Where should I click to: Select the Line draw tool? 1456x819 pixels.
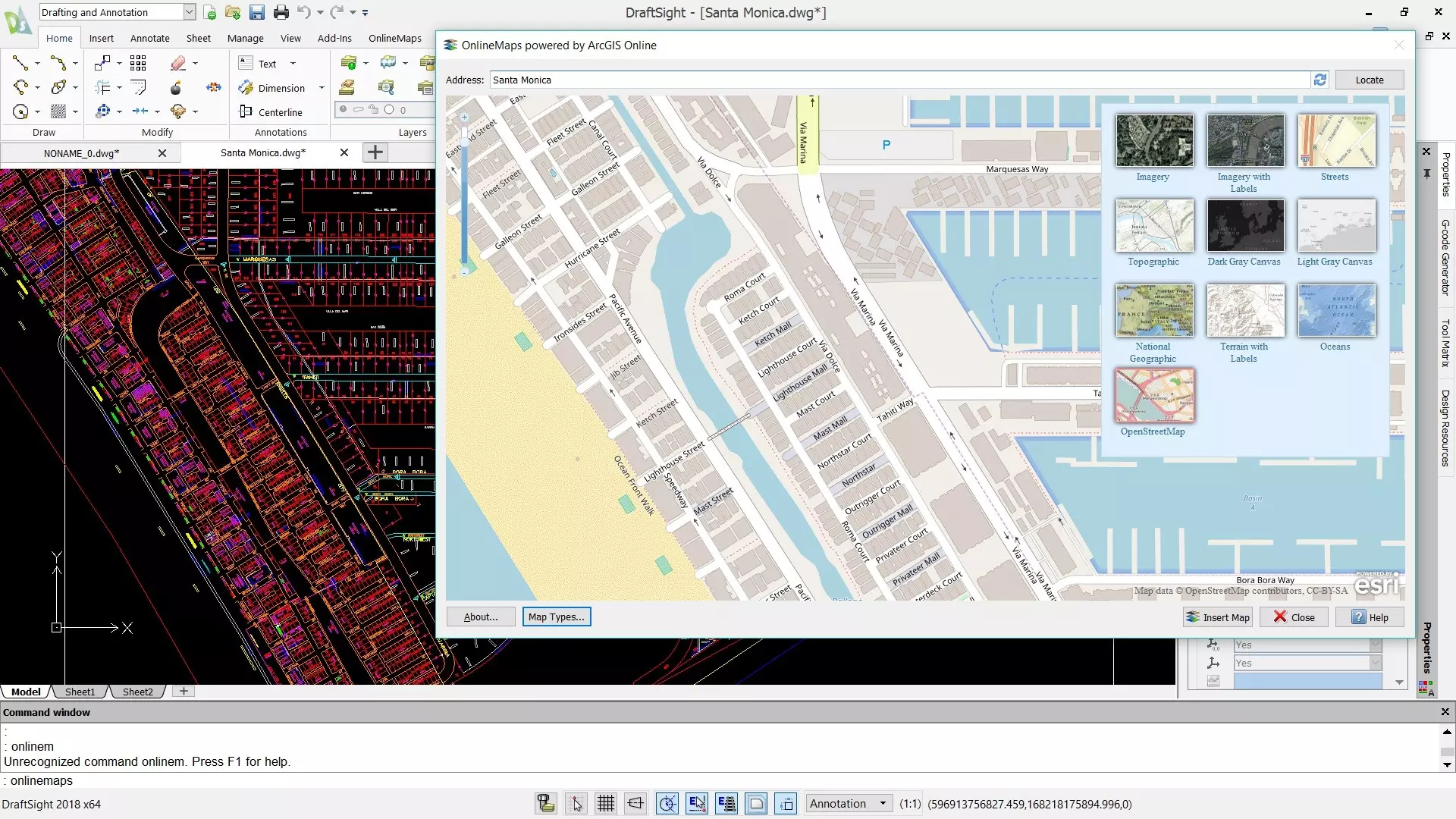[x=20, y=63]
